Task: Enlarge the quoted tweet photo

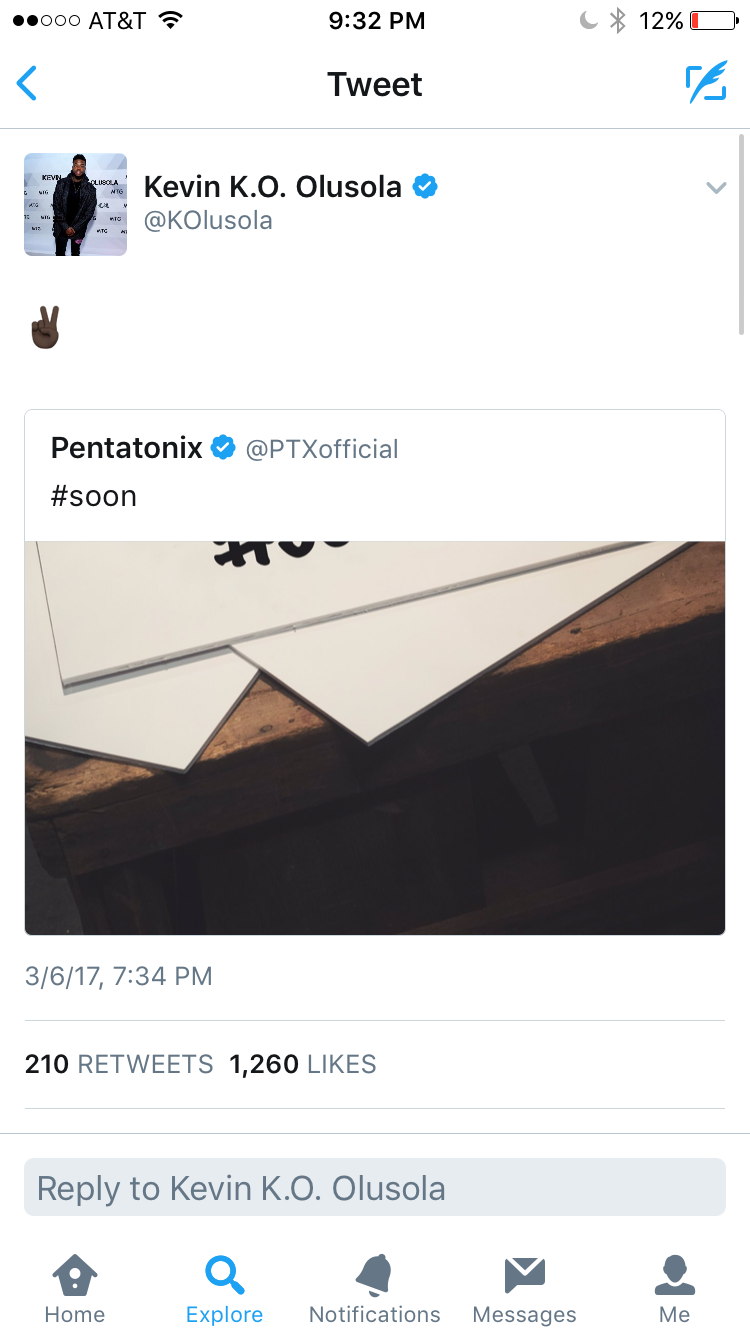Action: tap(375, 738)
